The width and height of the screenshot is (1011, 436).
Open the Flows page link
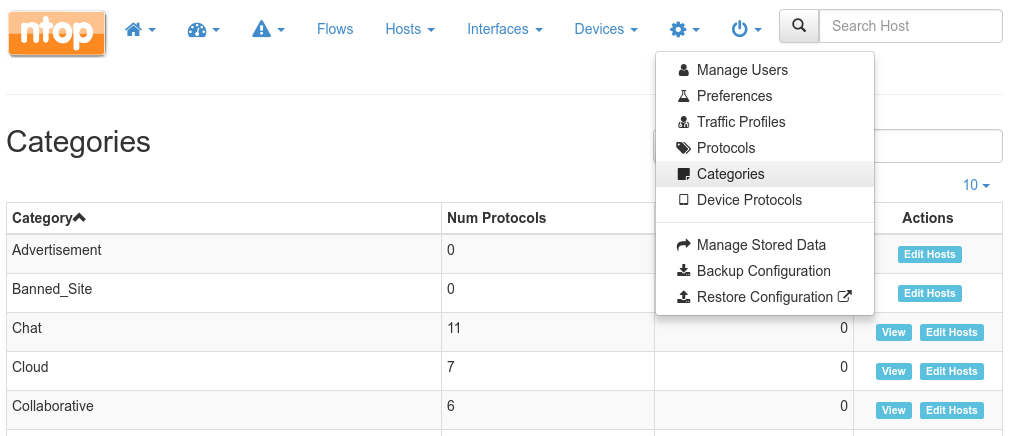pos(335,29)
